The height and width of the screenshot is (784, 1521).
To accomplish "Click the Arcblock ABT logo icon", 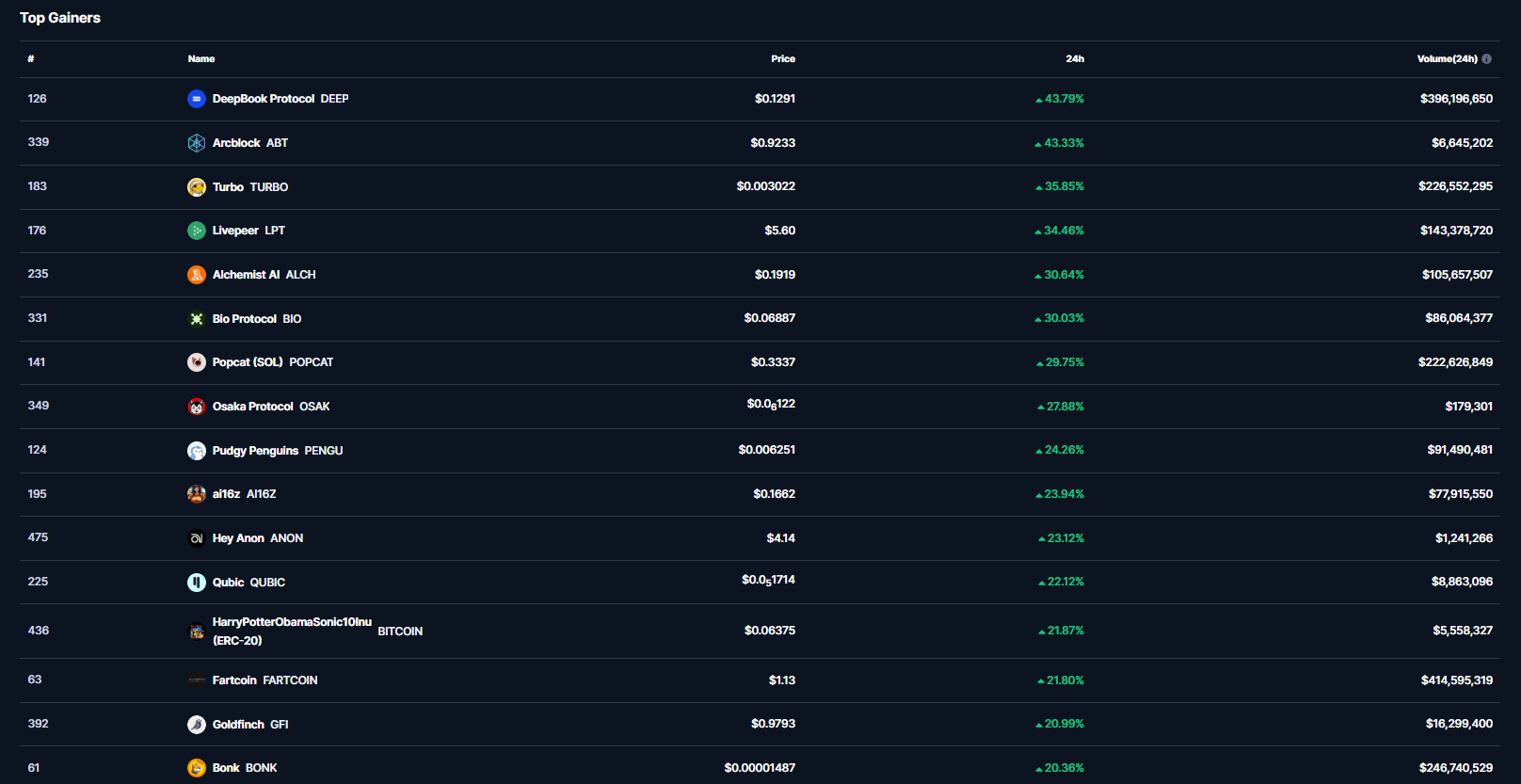I will (197, 143).
